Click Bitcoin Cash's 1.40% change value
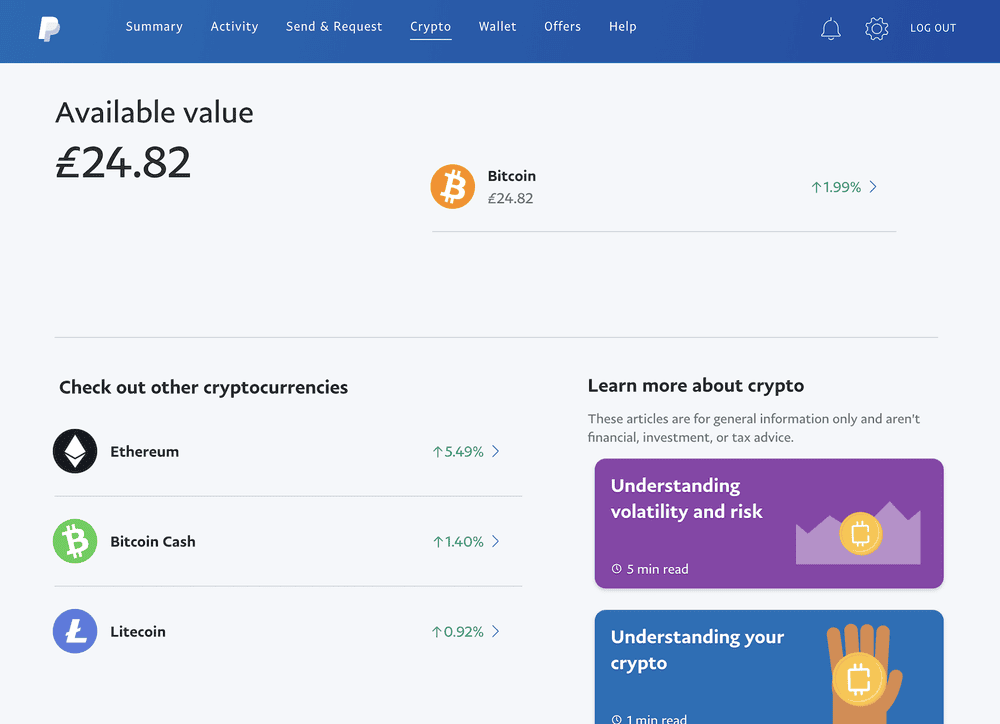Viewport: 1000px width, 724px height. click(458, 542)
